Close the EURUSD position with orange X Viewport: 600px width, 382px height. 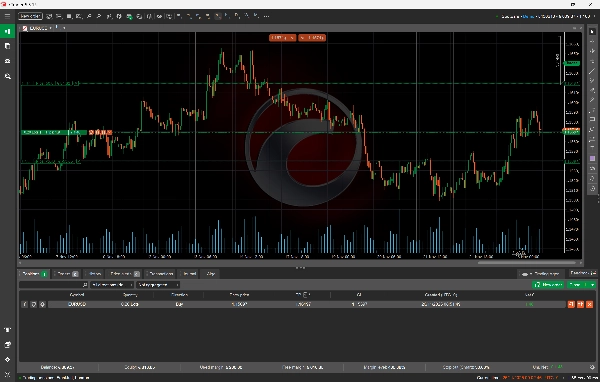point(590,304)
